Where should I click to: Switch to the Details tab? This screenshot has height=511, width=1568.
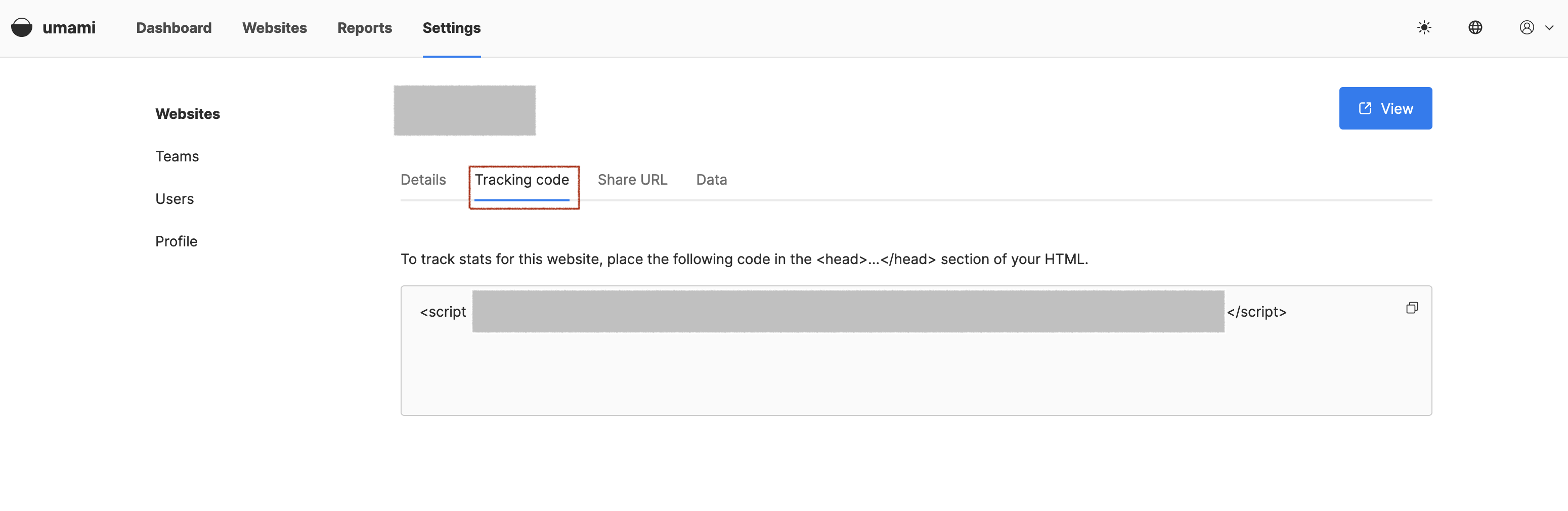[423, 180]
